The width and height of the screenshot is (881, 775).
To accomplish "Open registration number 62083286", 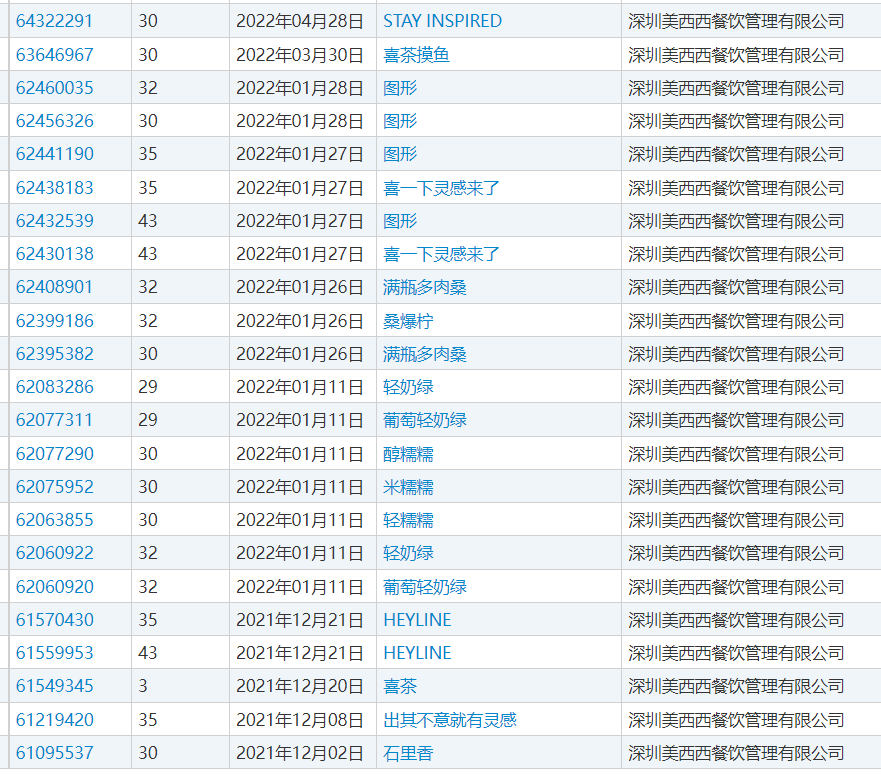I will (55, 387).
